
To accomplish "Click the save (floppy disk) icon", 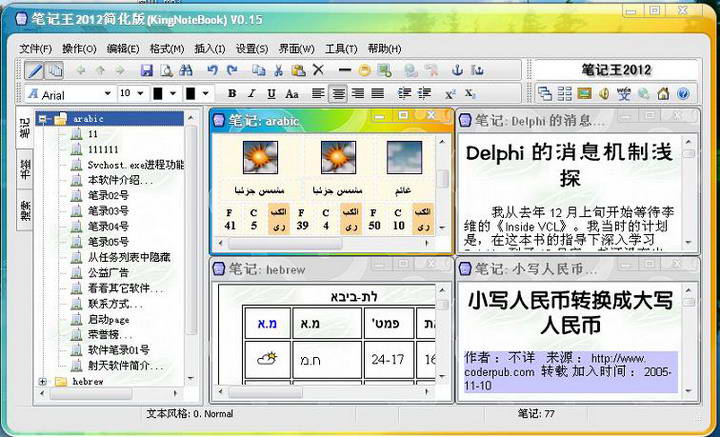I will [x=146, y=70].
